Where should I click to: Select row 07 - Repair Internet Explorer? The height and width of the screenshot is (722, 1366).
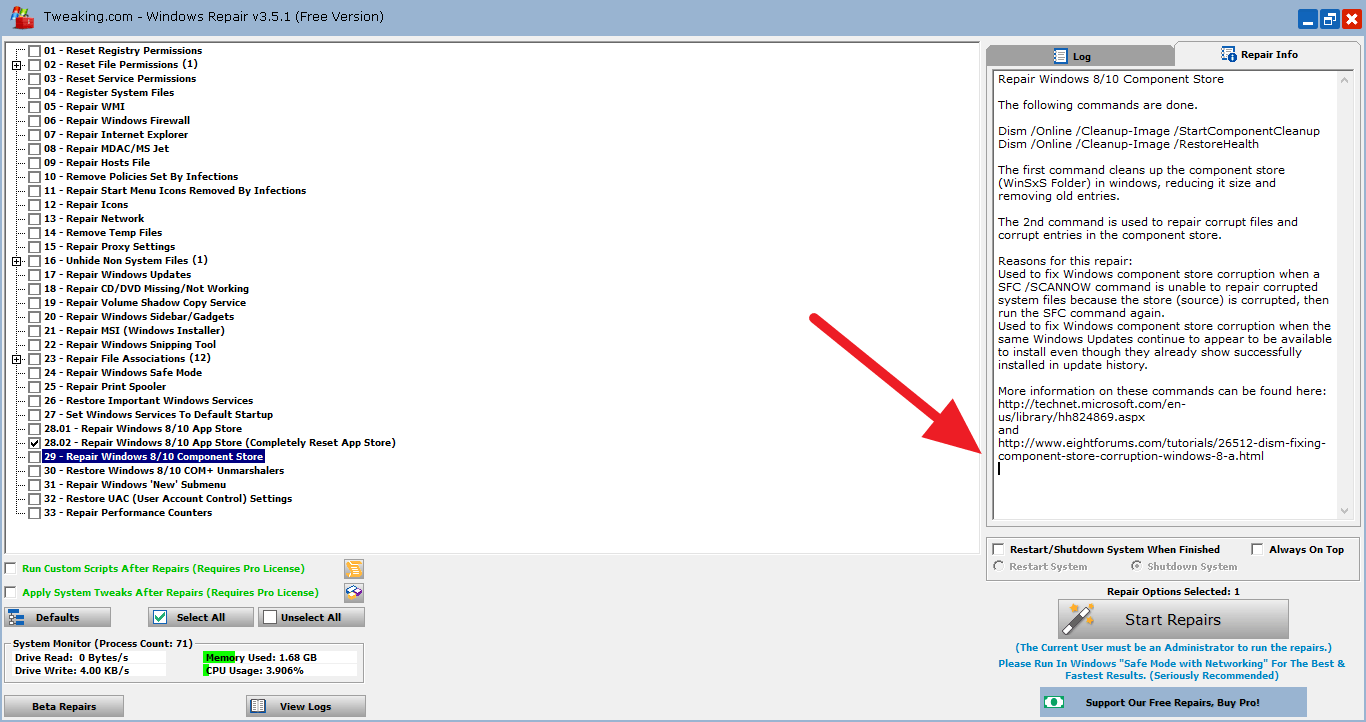pos(116,135)
